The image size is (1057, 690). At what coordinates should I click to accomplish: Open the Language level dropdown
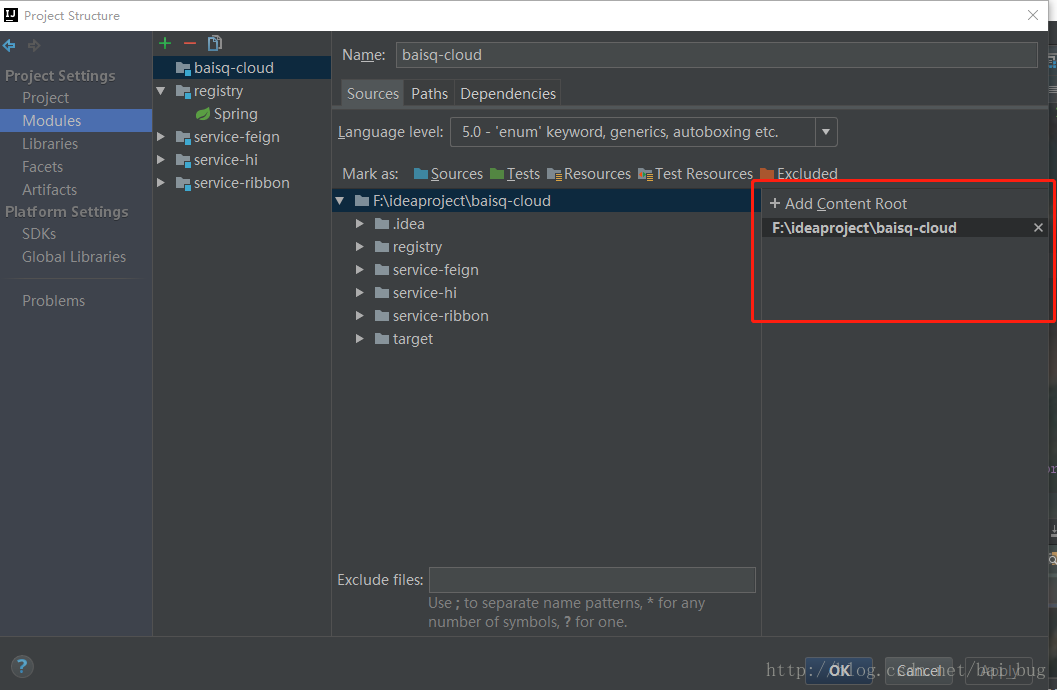click(x=826, y=132)
